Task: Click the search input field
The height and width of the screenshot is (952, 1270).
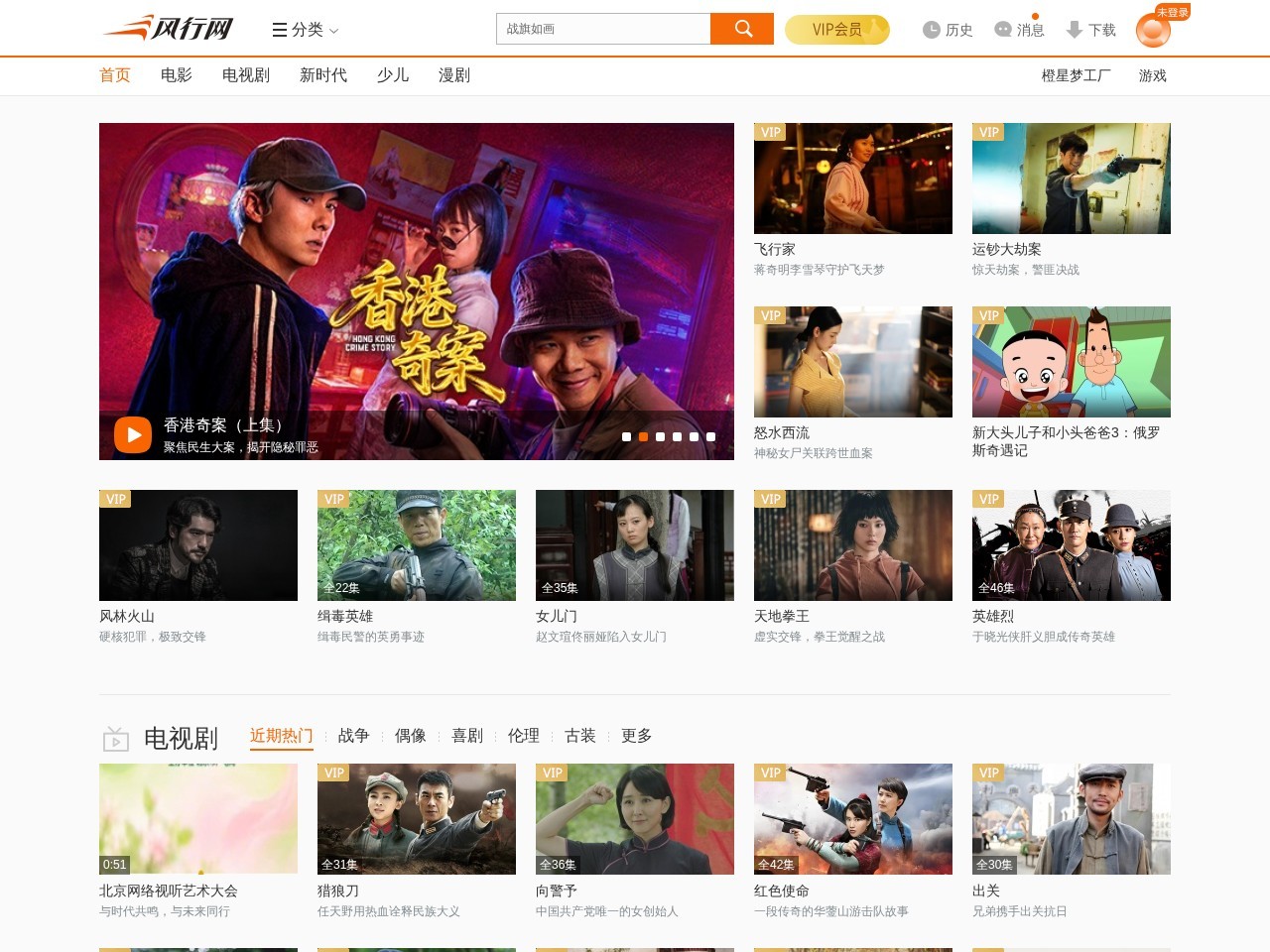Action: pyautogui.click(x=603, y=29)
